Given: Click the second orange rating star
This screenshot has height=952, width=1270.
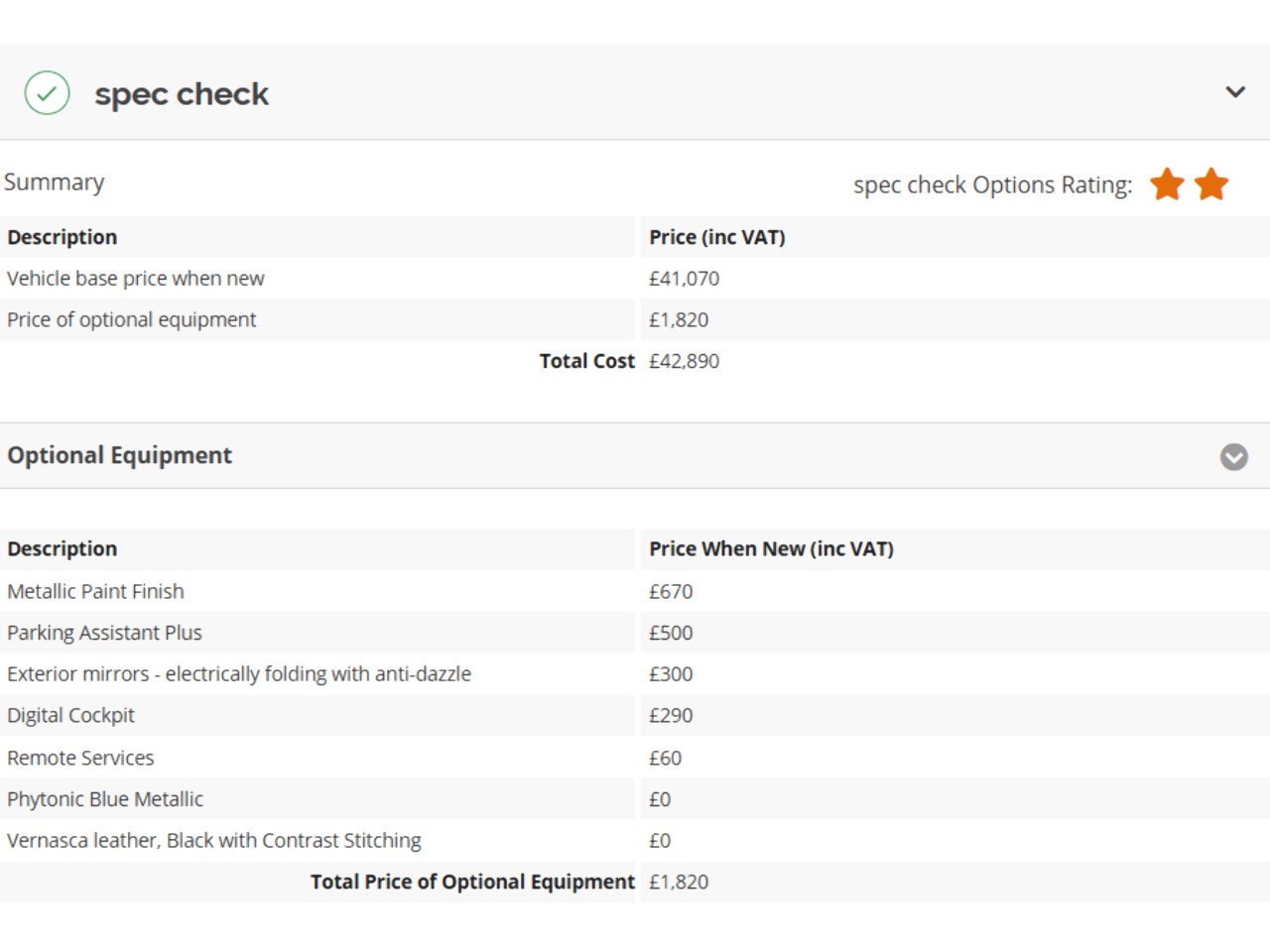Looking at the screenshot, I should (1211, 183).
